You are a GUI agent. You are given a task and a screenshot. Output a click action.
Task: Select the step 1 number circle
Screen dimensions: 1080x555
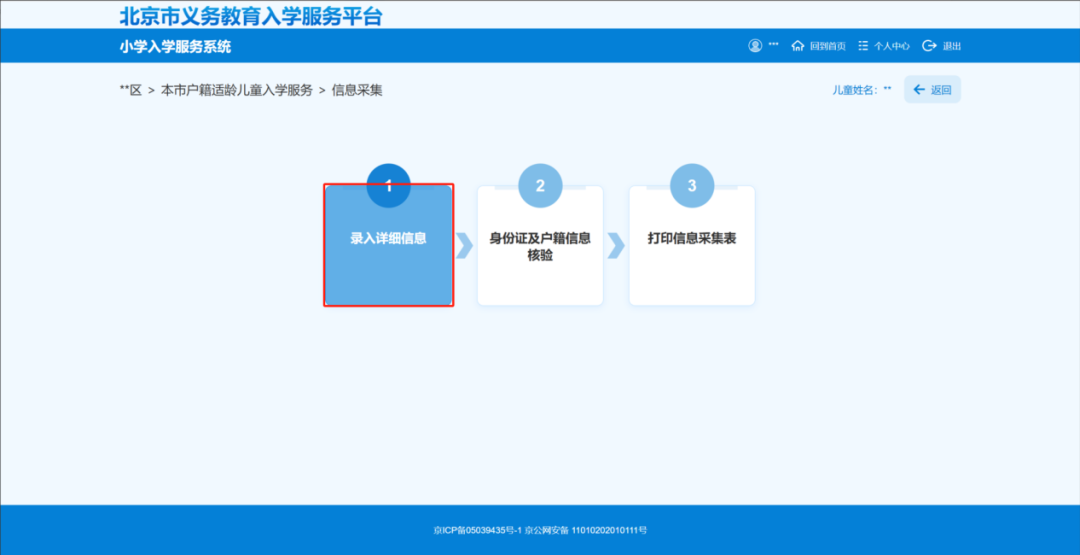388,185
